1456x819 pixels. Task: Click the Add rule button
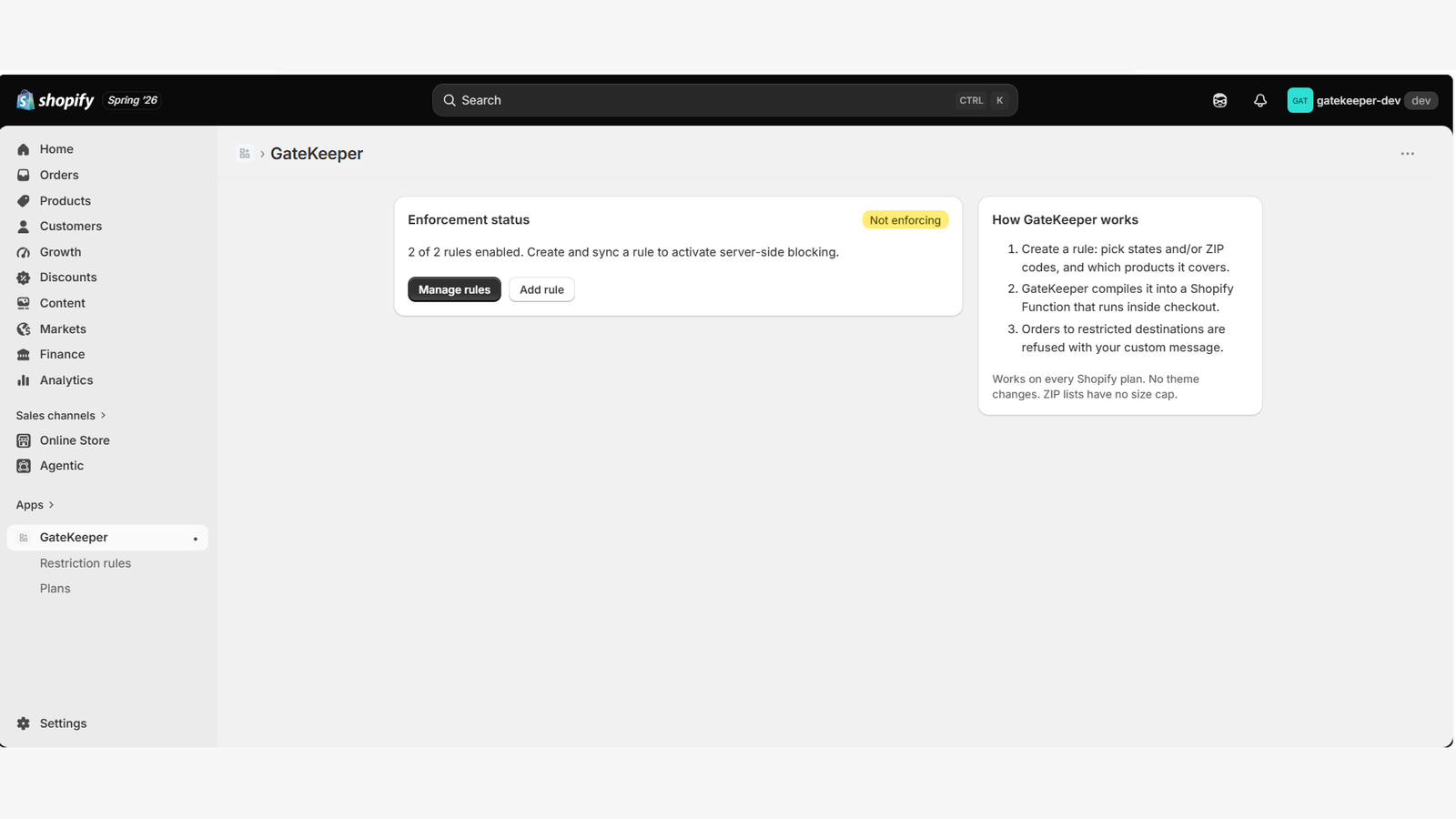click(x=541, y=289)
